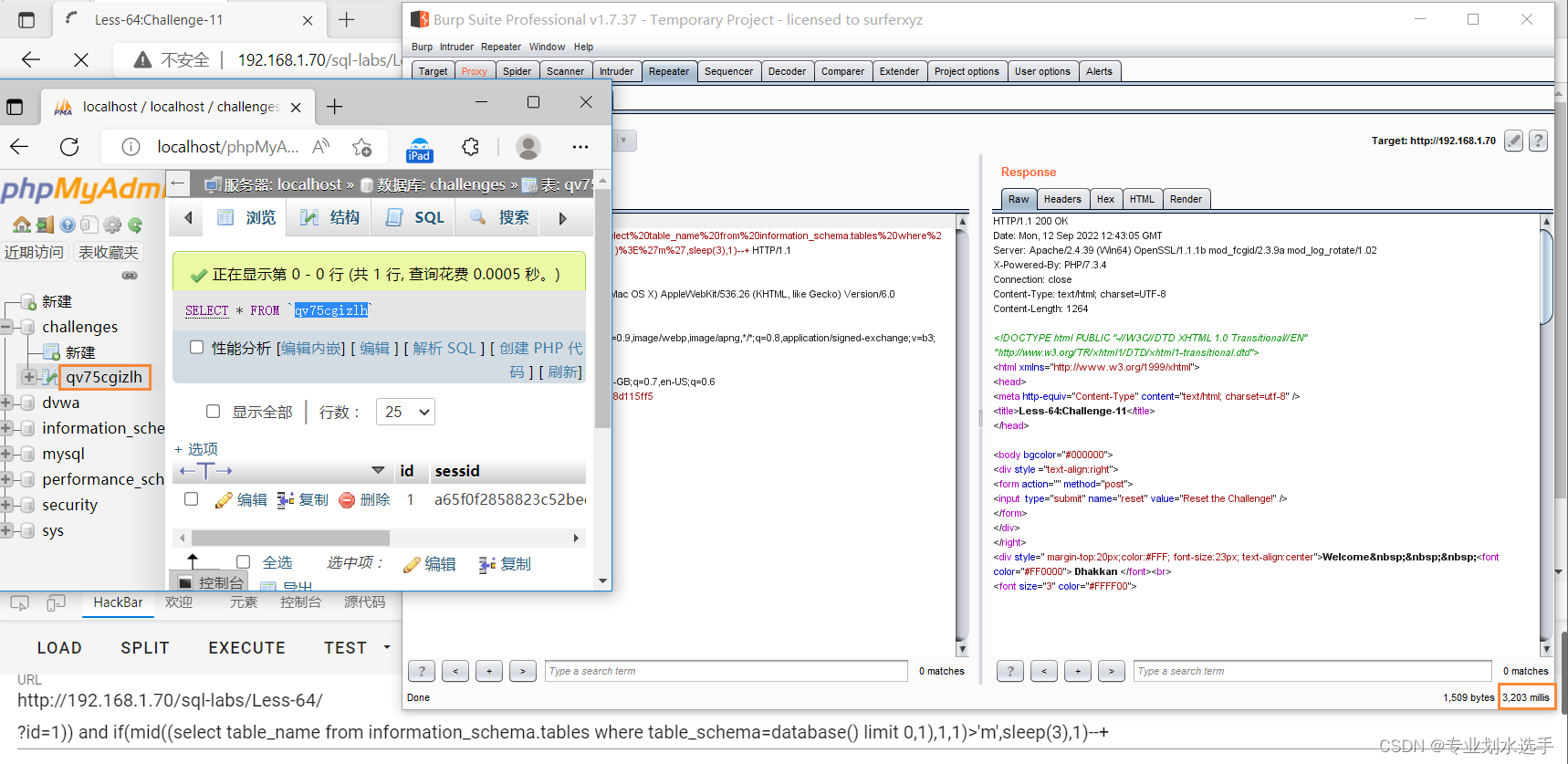Viewport: 1568px width, 764px height.
Task: Open Edge more options ellipsis menu
Action: 580,146
